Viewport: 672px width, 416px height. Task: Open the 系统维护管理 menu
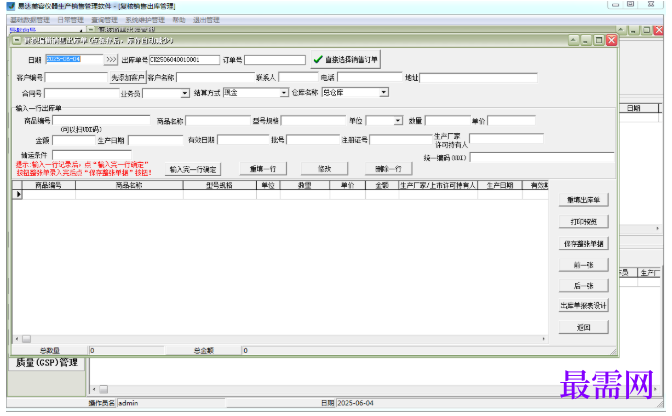pos(145,20)
